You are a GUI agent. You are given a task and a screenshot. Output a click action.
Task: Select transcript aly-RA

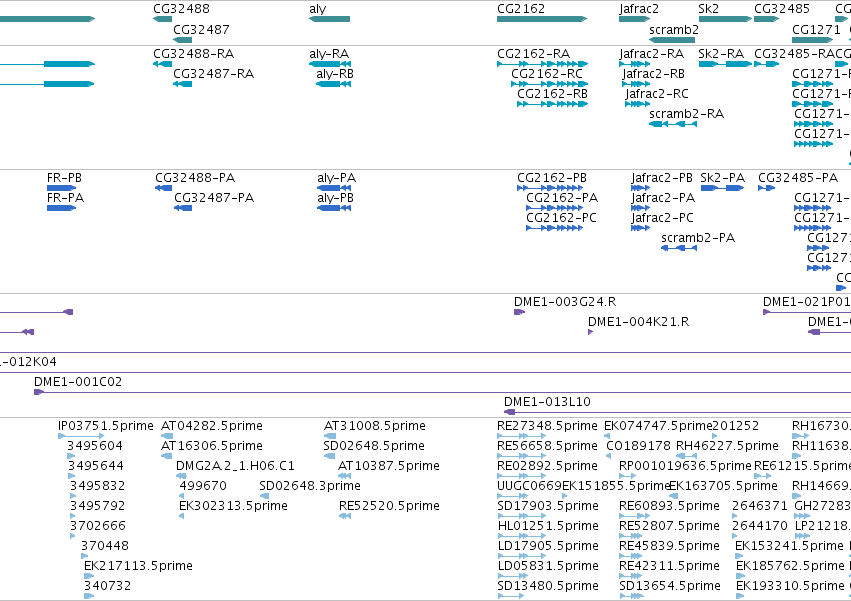(x=329, y=54)
